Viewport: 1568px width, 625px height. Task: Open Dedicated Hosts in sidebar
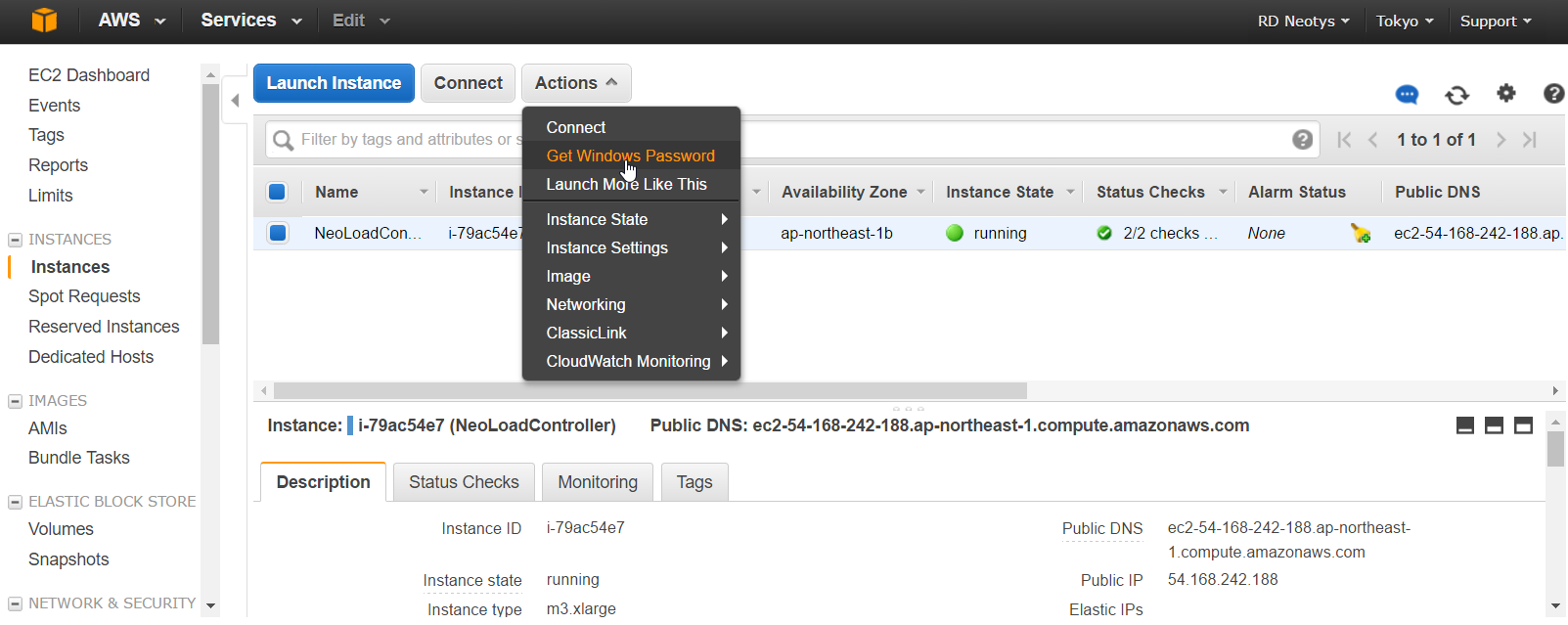coord(91,357)
